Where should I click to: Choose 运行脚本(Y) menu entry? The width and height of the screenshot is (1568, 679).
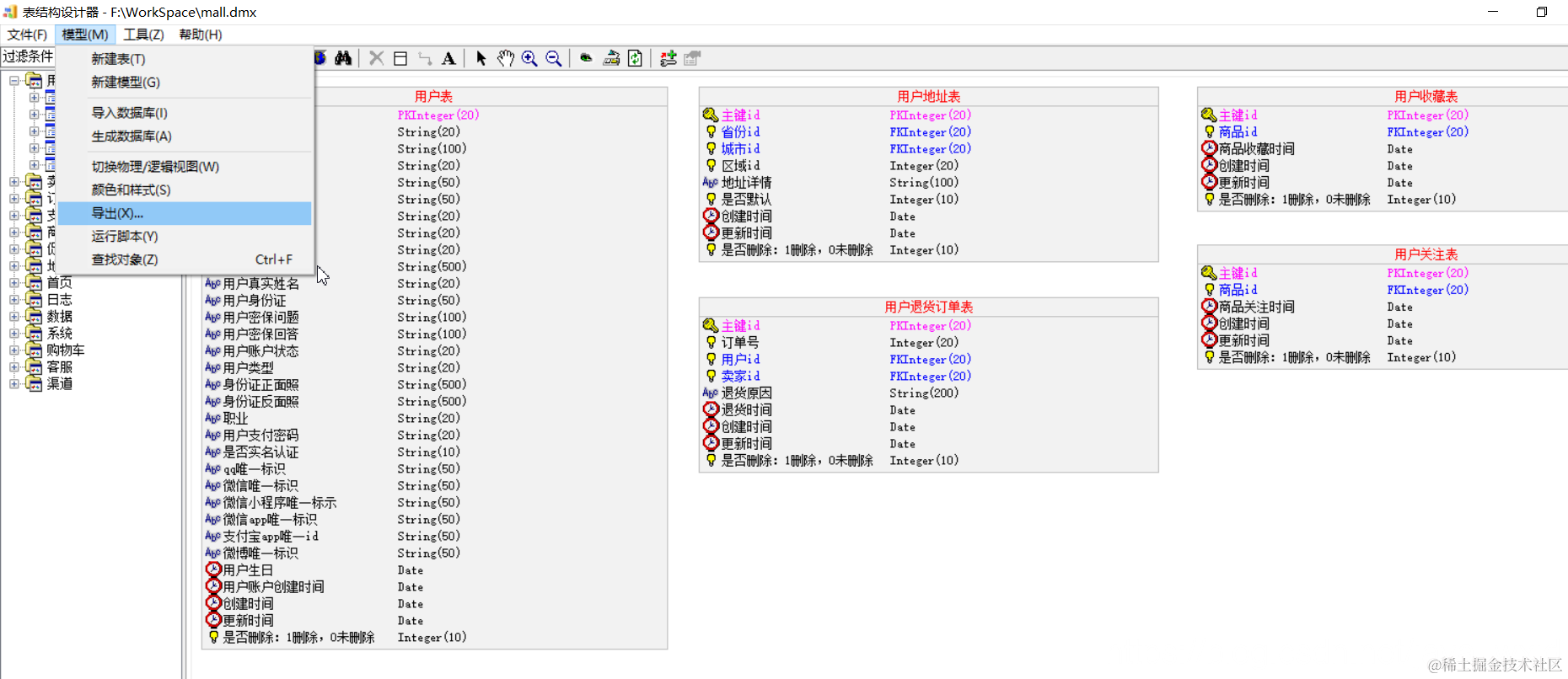coord(185,237)
